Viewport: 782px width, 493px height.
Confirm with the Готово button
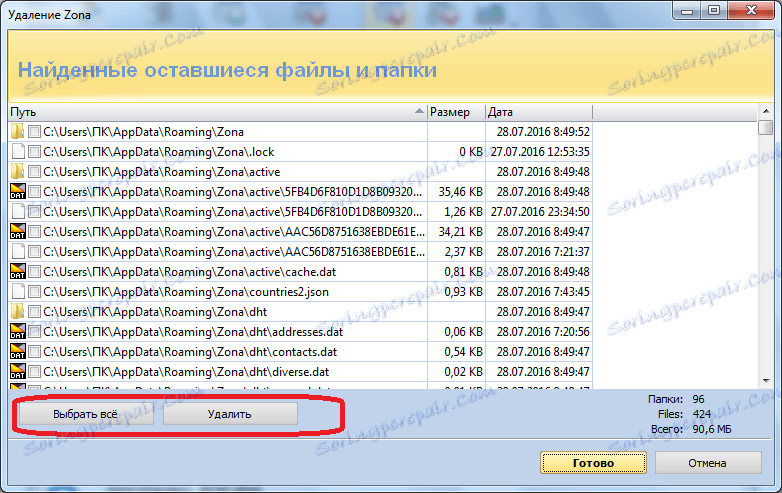point(593,463)
